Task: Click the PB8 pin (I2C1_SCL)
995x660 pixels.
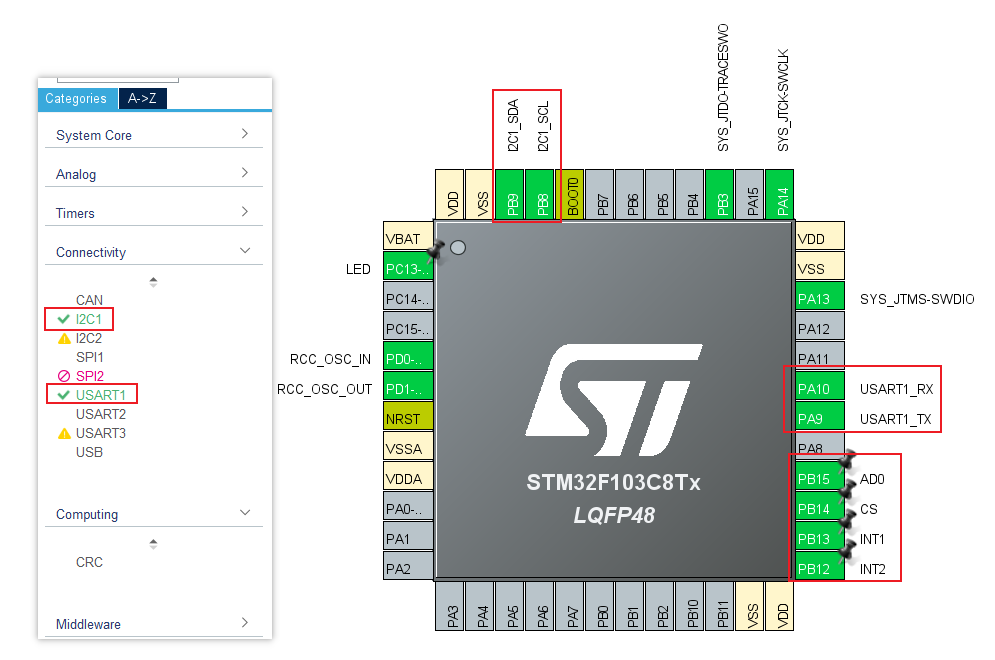Action: tap(539, 195)
